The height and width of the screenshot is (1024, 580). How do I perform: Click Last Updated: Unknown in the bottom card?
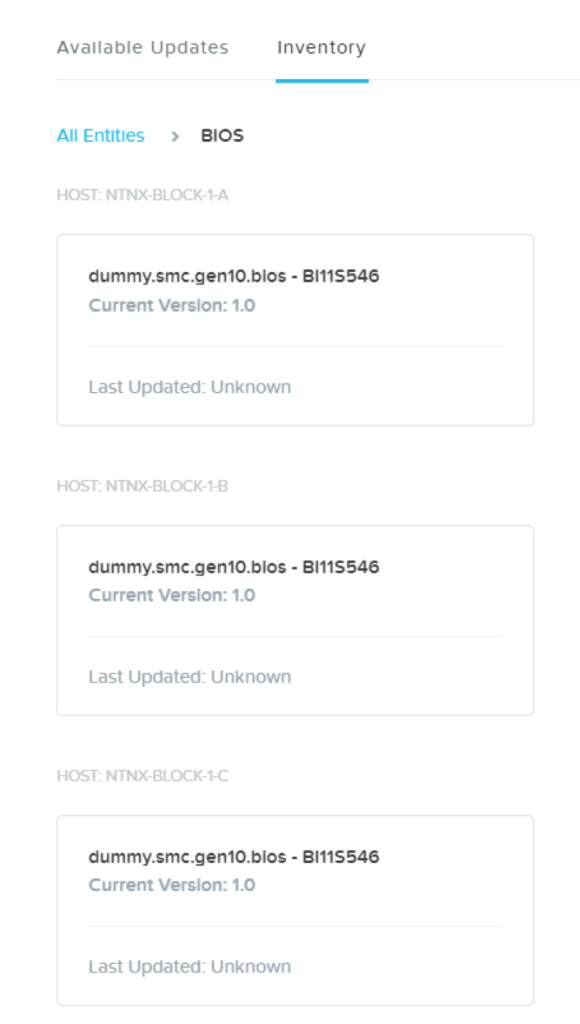click(188, 966)
